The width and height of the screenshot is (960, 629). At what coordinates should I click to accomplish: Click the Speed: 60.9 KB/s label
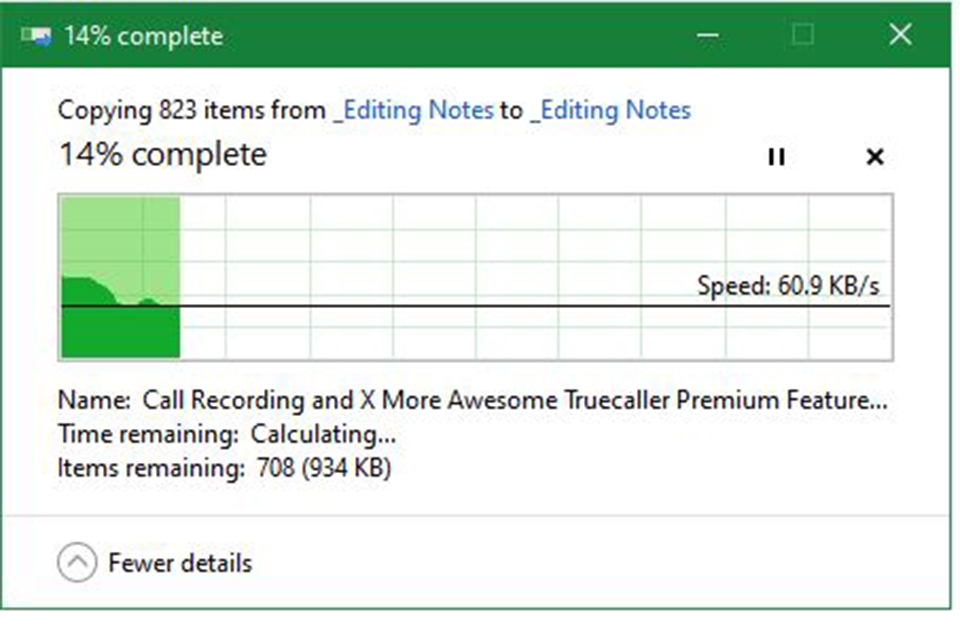[x=788, y=287]
